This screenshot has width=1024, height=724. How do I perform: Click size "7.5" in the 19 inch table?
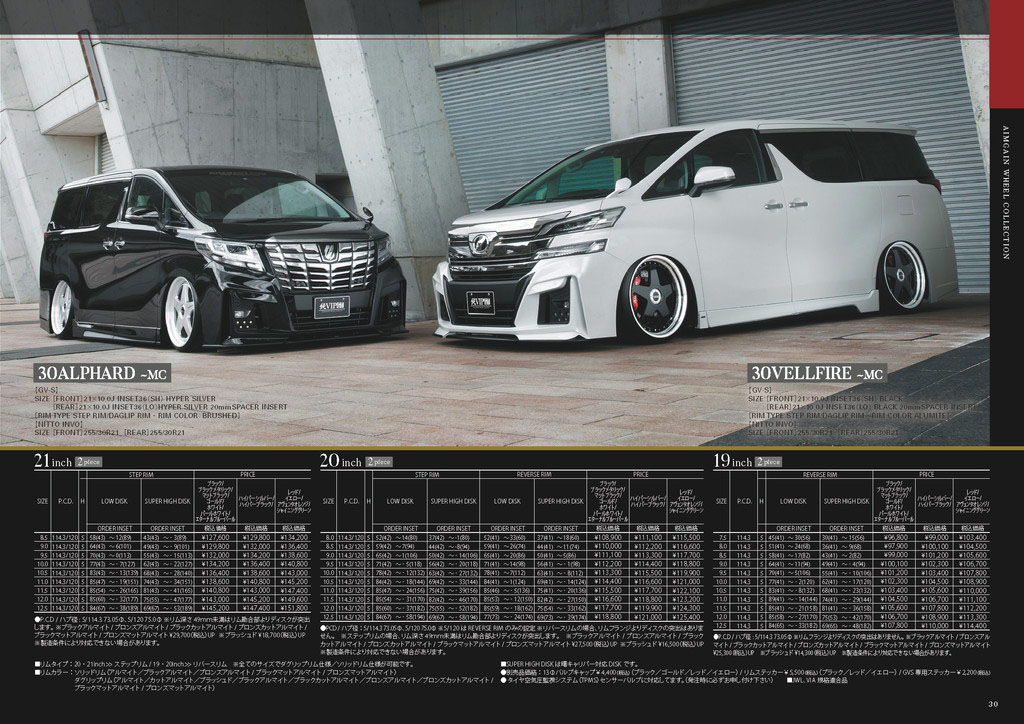(x=721, y=537)
